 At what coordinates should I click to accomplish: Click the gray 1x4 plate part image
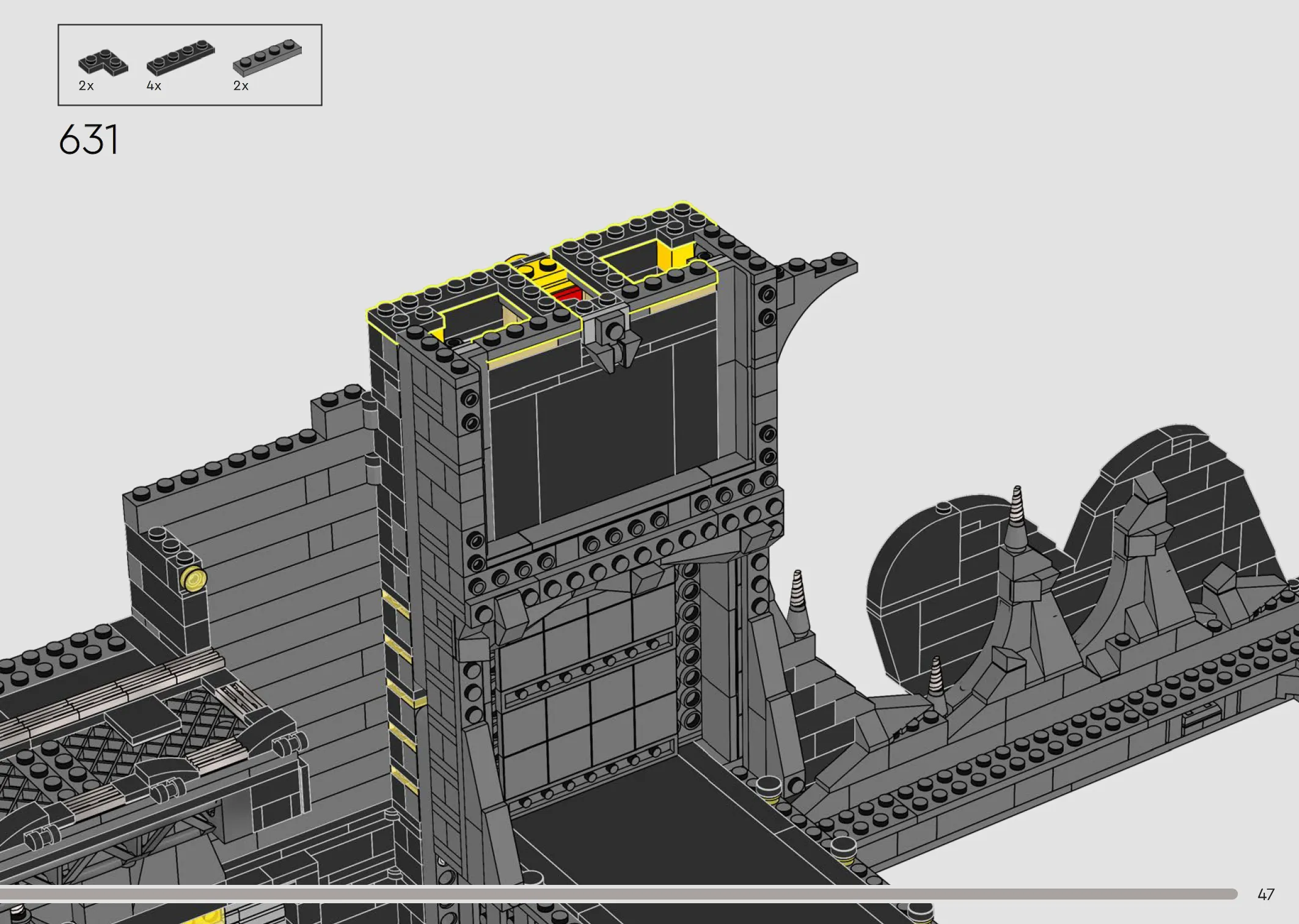pyautogui.click(x=268, y=57)
